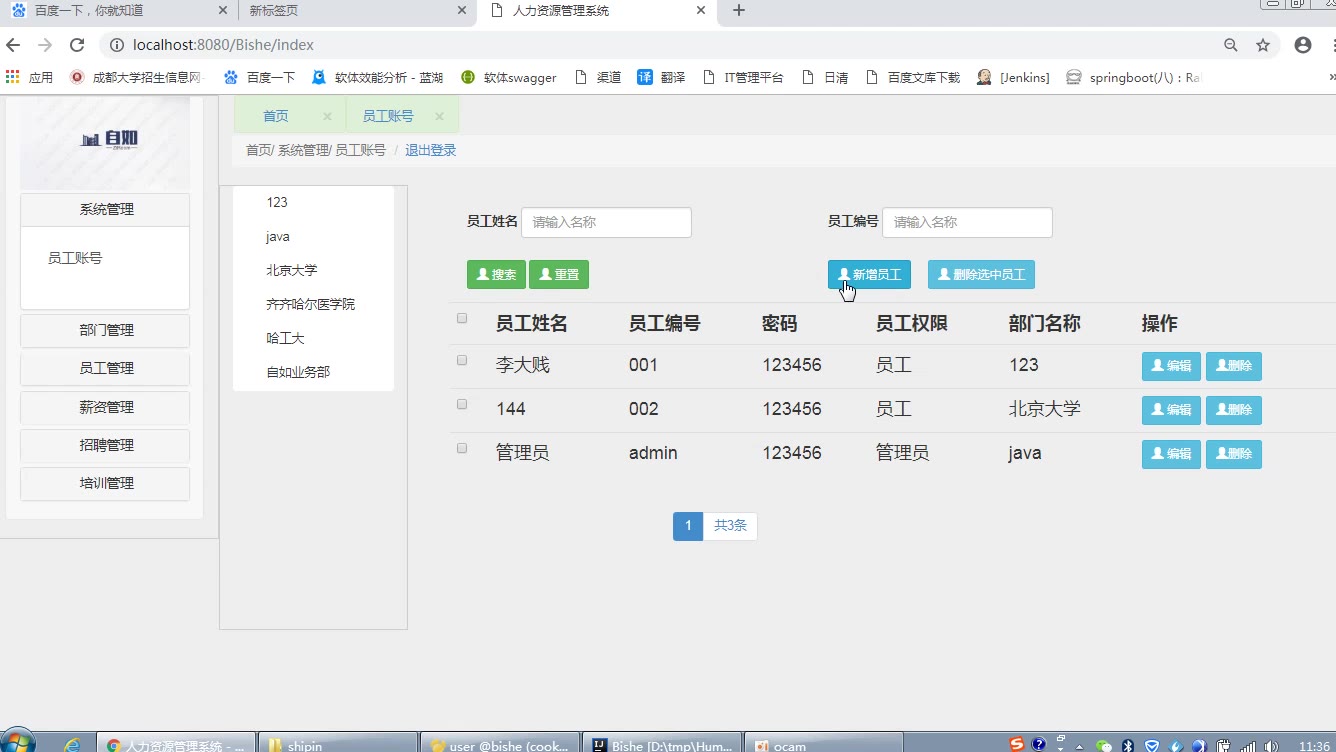Click the Chrome profile avatar icon
The image size is (1336, 752).
[x=1303, y=45]
